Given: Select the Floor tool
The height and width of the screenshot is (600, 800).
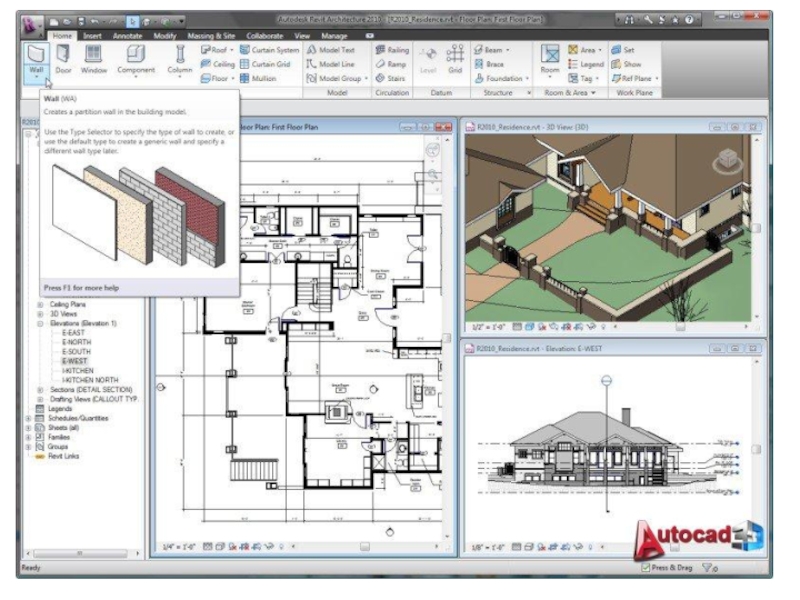Looking at the screenshot, I should click(215, 79).
